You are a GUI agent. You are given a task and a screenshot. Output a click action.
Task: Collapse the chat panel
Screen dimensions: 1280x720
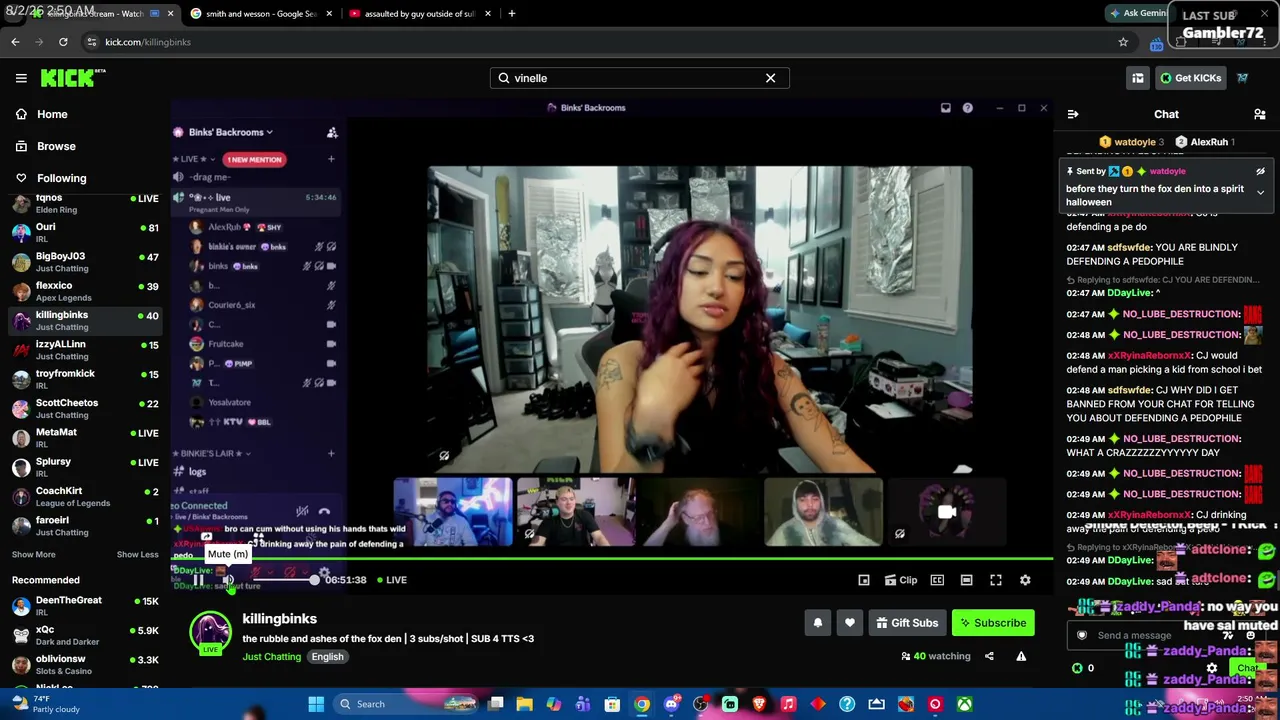pyautogui.click(x=1073, y=114)
